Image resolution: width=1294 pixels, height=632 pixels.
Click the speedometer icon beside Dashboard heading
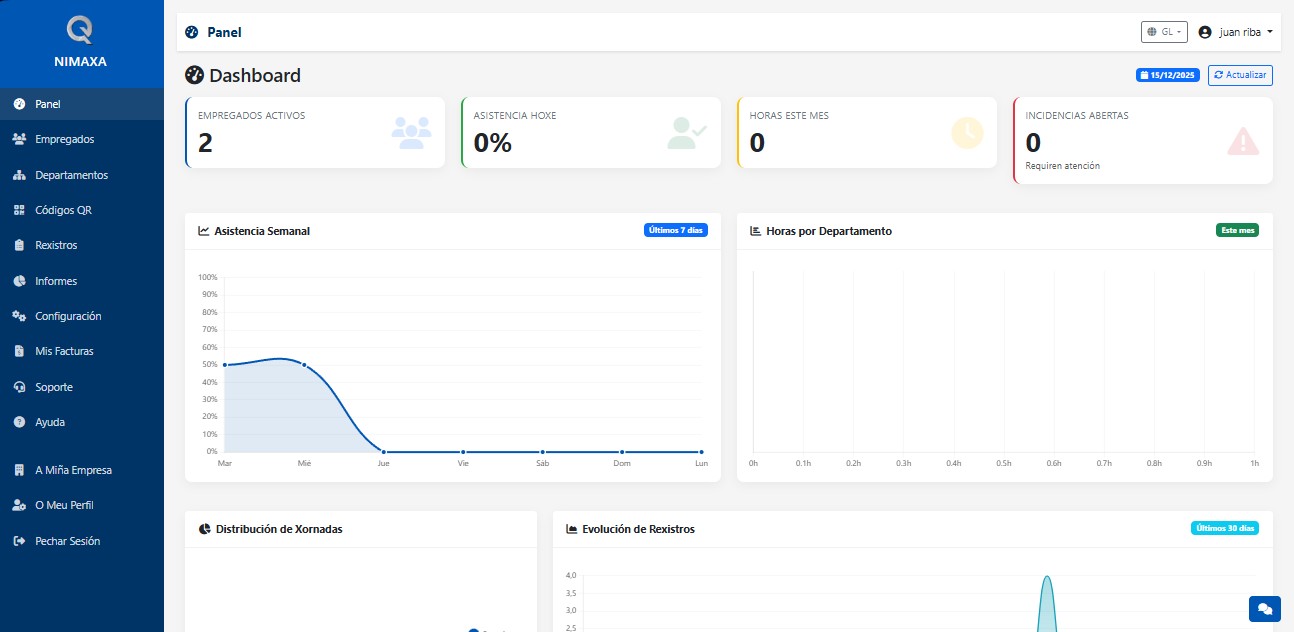pos(194,76)
